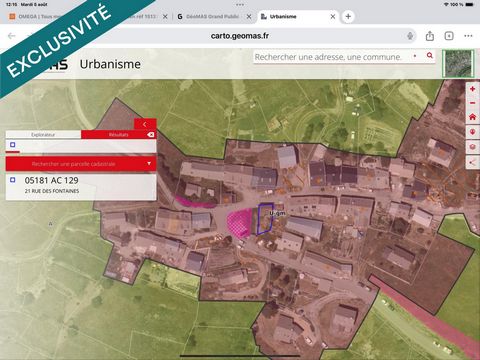Toggle the checkbox beside parcel 05181 AC 129
The height and width of the screenshot is (360, 480).
click(x=13, y=180)
